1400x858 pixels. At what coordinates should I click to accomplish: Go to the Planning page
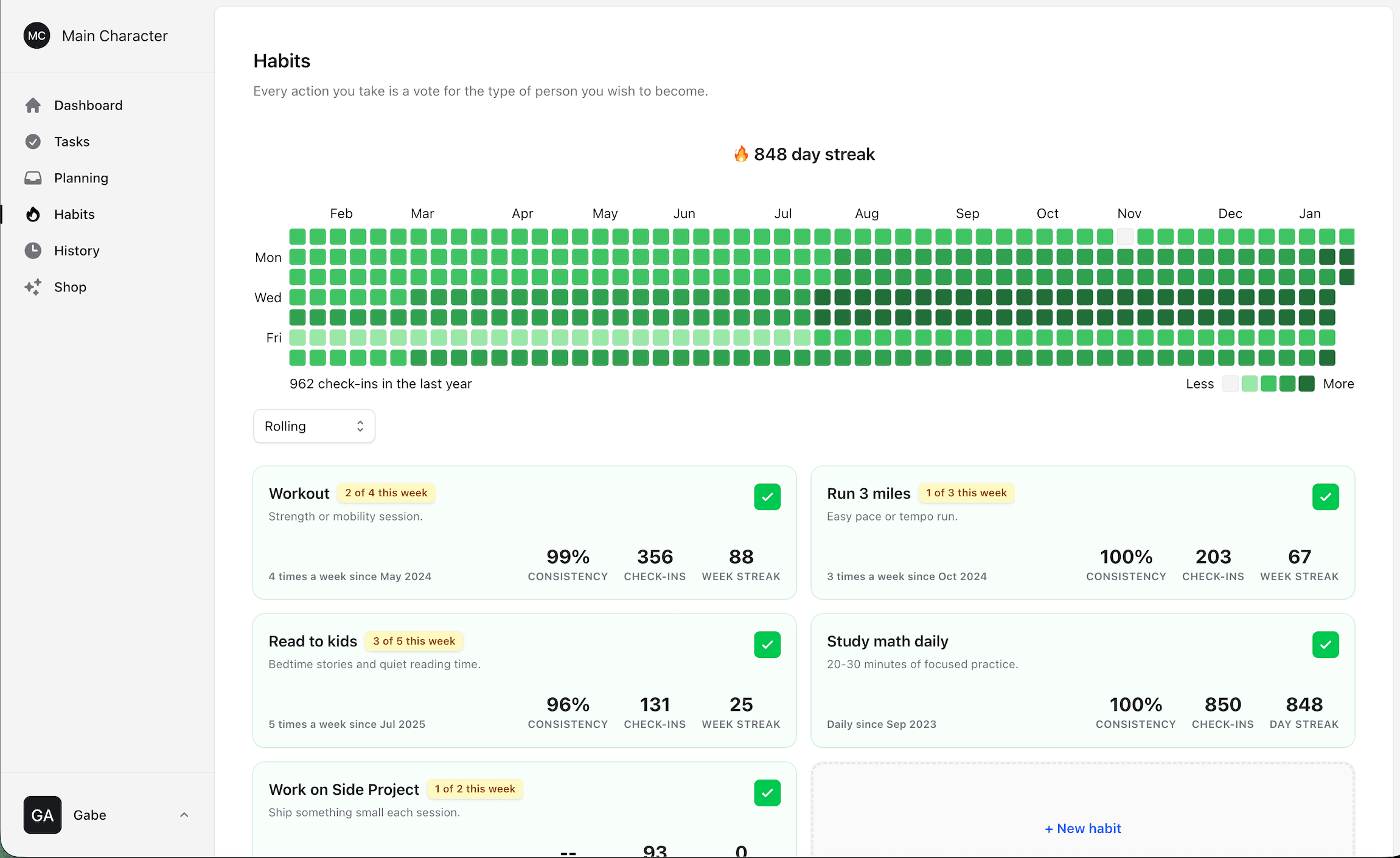click(x=81, y=178)
